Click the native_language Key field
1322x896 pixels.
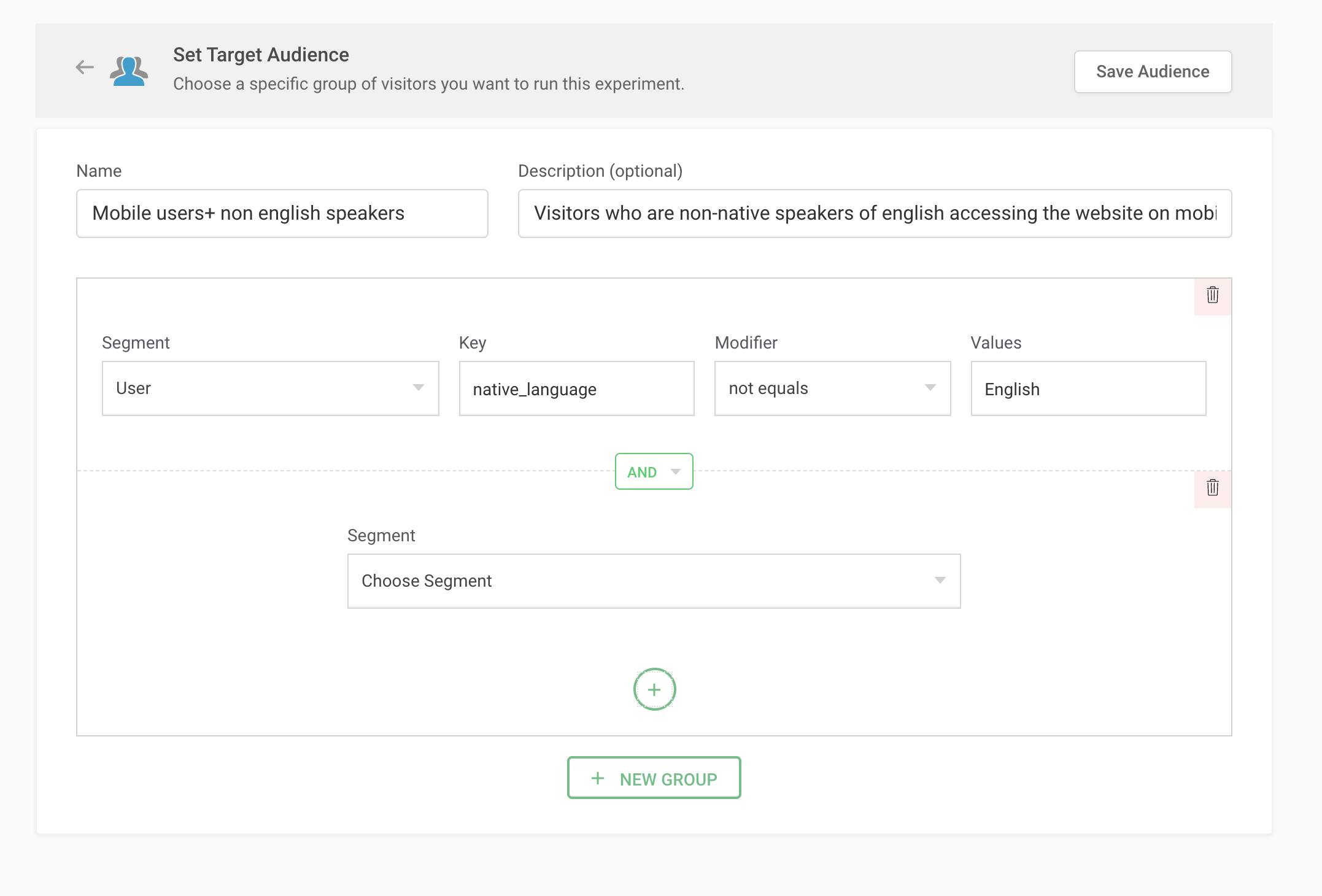click(x=576, y=389)
